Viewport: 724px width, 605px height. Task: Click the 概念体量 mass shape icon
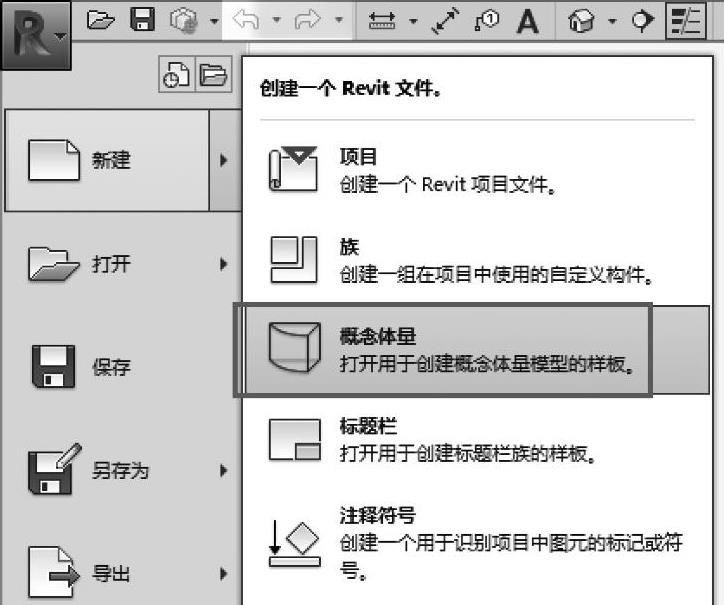(295, 347)
